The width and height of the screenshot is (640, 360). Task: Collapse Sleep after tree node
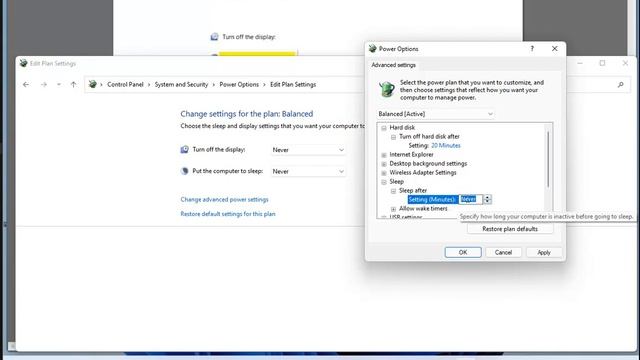coord(393,191)
